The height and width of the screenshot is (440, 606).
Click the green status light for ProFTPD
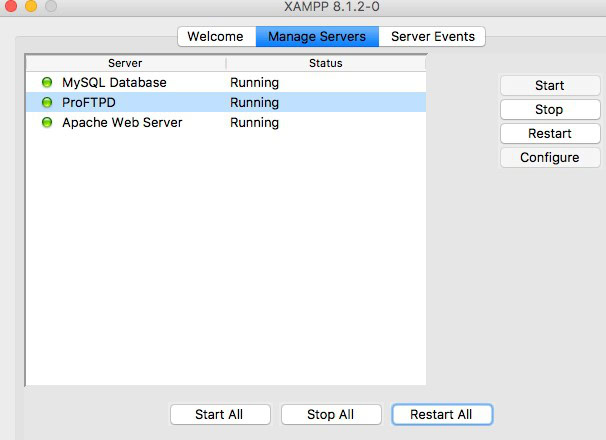tap(47, 102)
